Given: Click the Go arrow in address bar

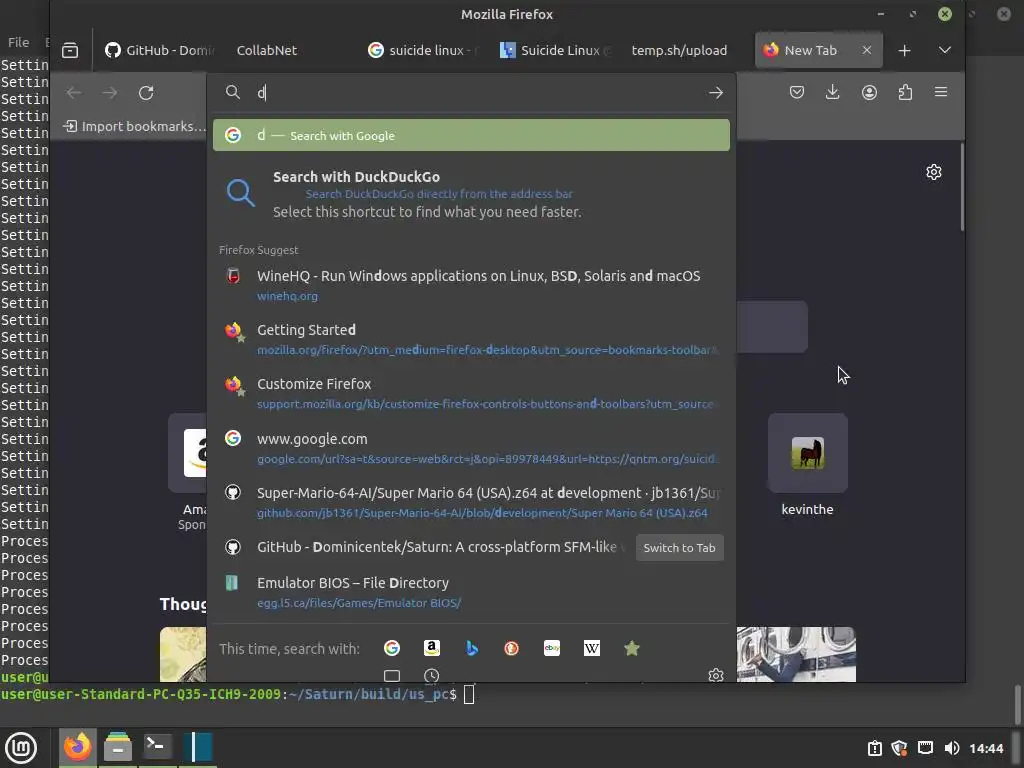Looking at the screenshot, I should coord(716,93).
